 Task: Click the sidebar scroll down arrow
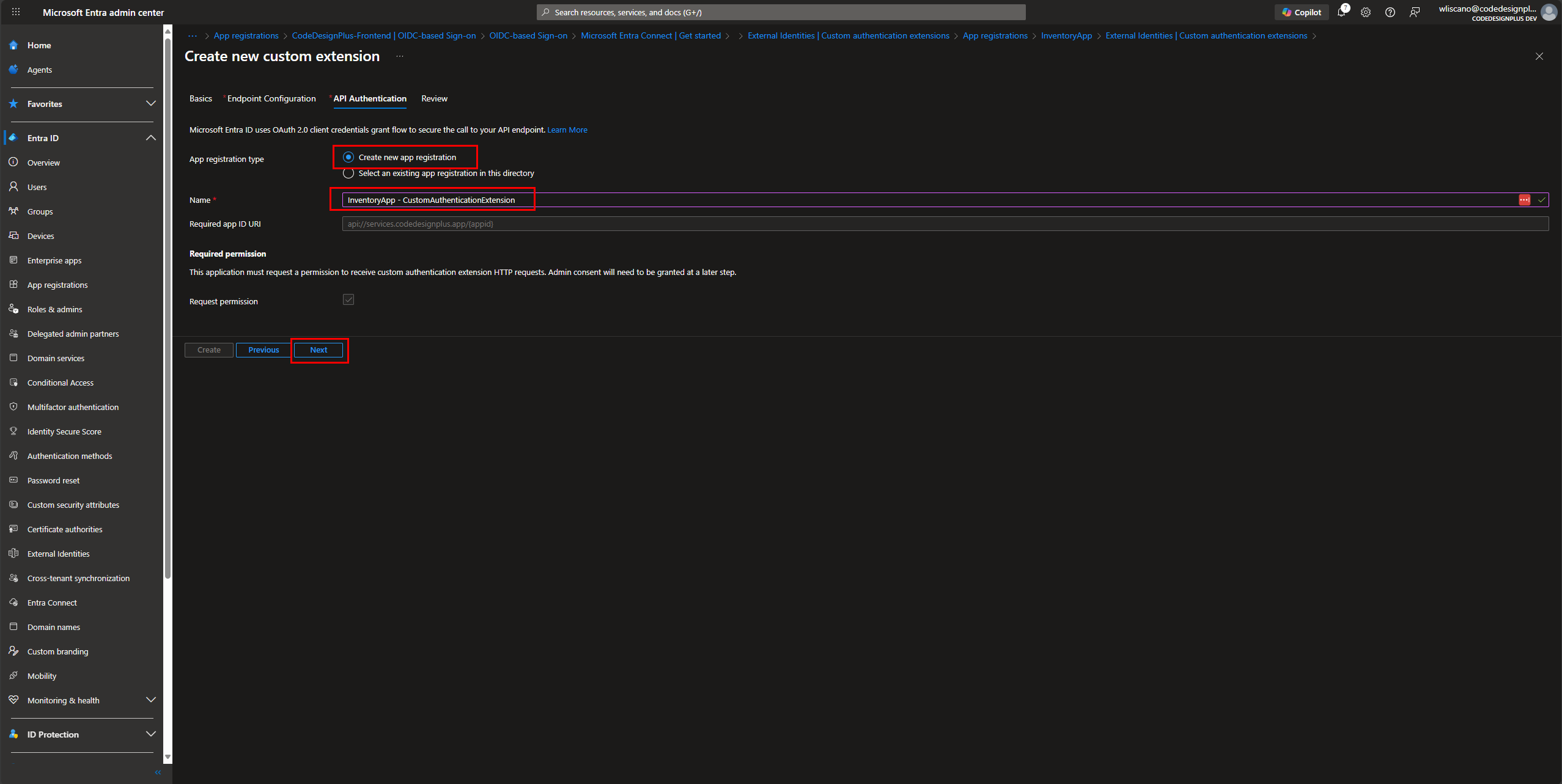(x=168, y=757)
